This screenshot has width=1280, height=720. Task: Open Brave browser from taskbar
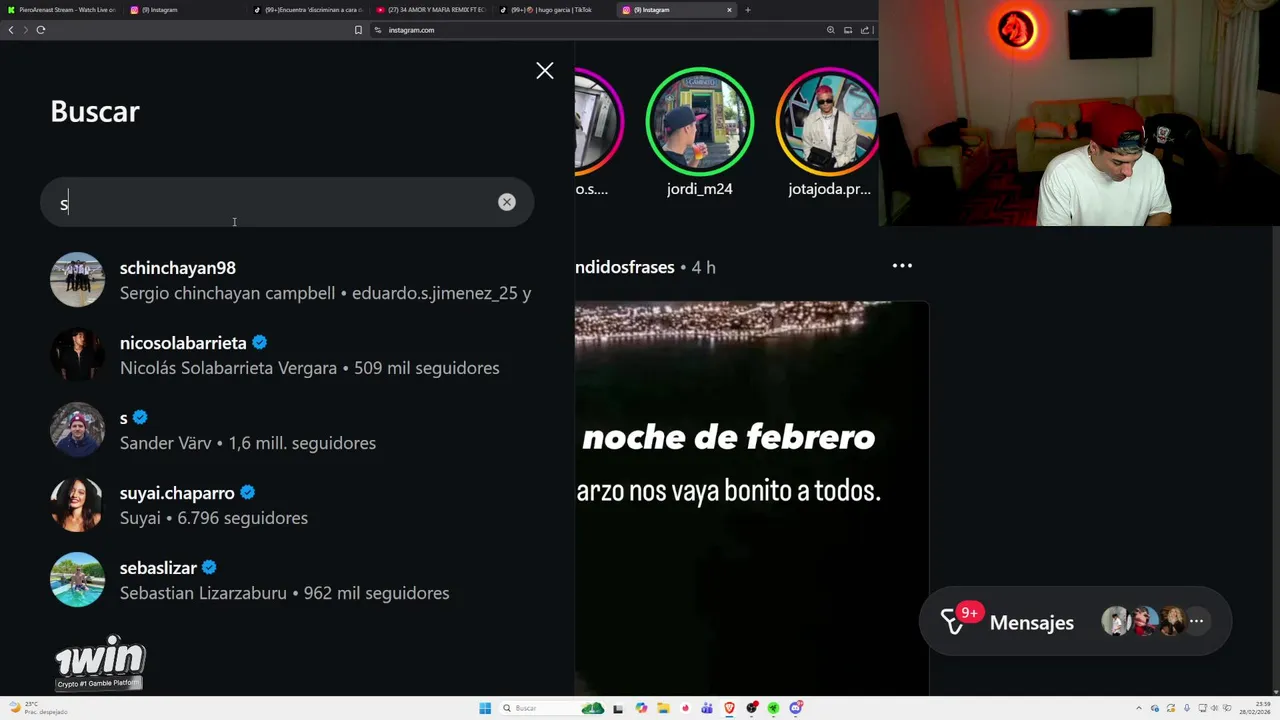point(729,708)
